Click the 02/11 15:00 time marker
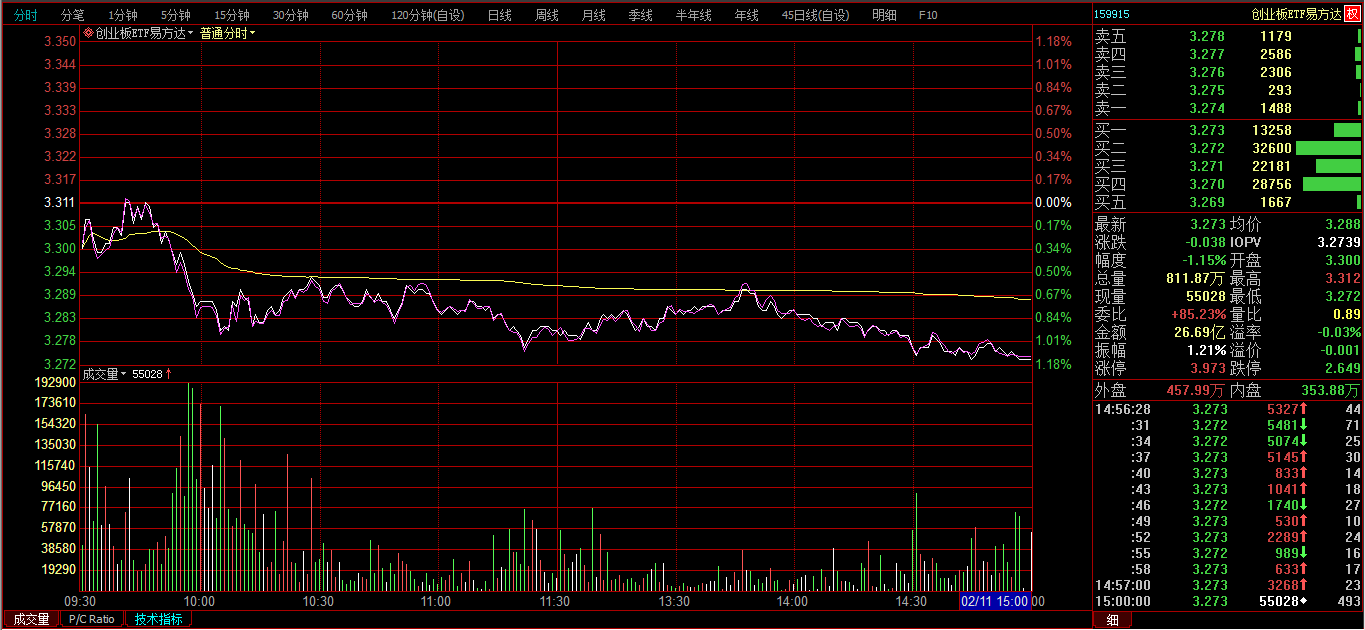The image size is (1365, 630). (994, 601)
